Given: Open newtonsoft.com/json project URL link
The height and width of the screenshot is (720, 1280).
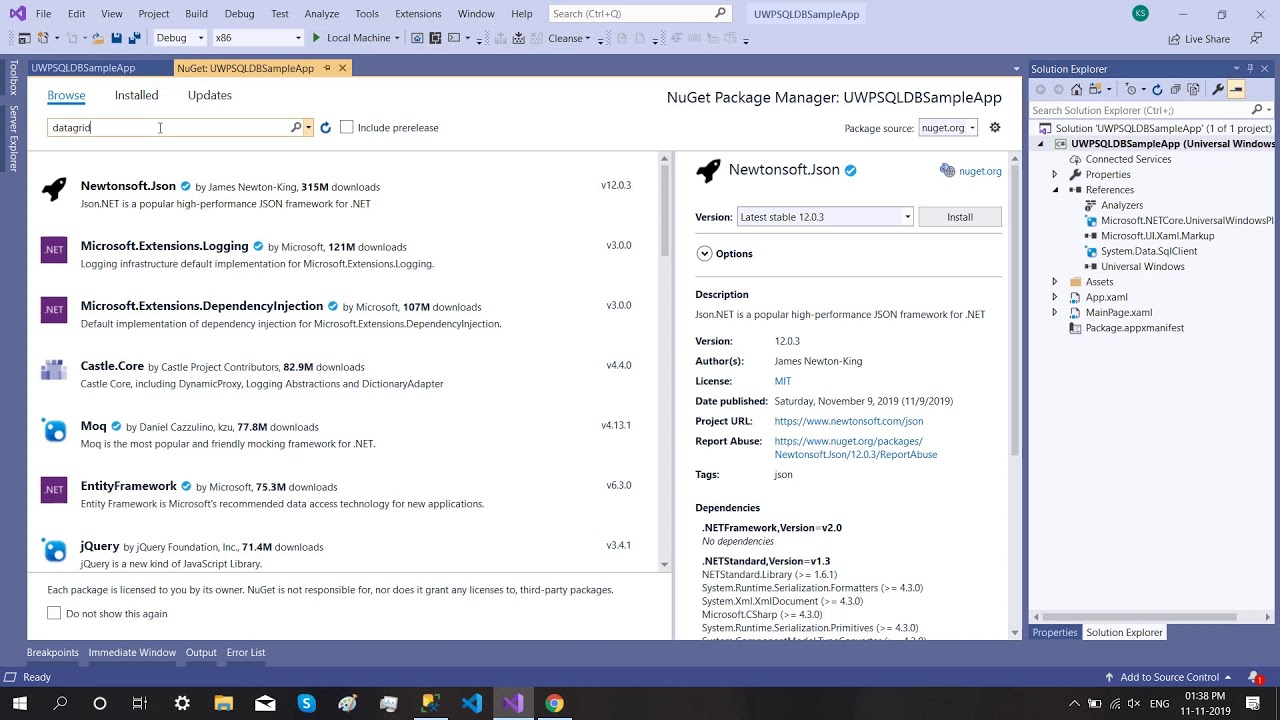Looking at the screenshot, I should [x=849, y=421].
